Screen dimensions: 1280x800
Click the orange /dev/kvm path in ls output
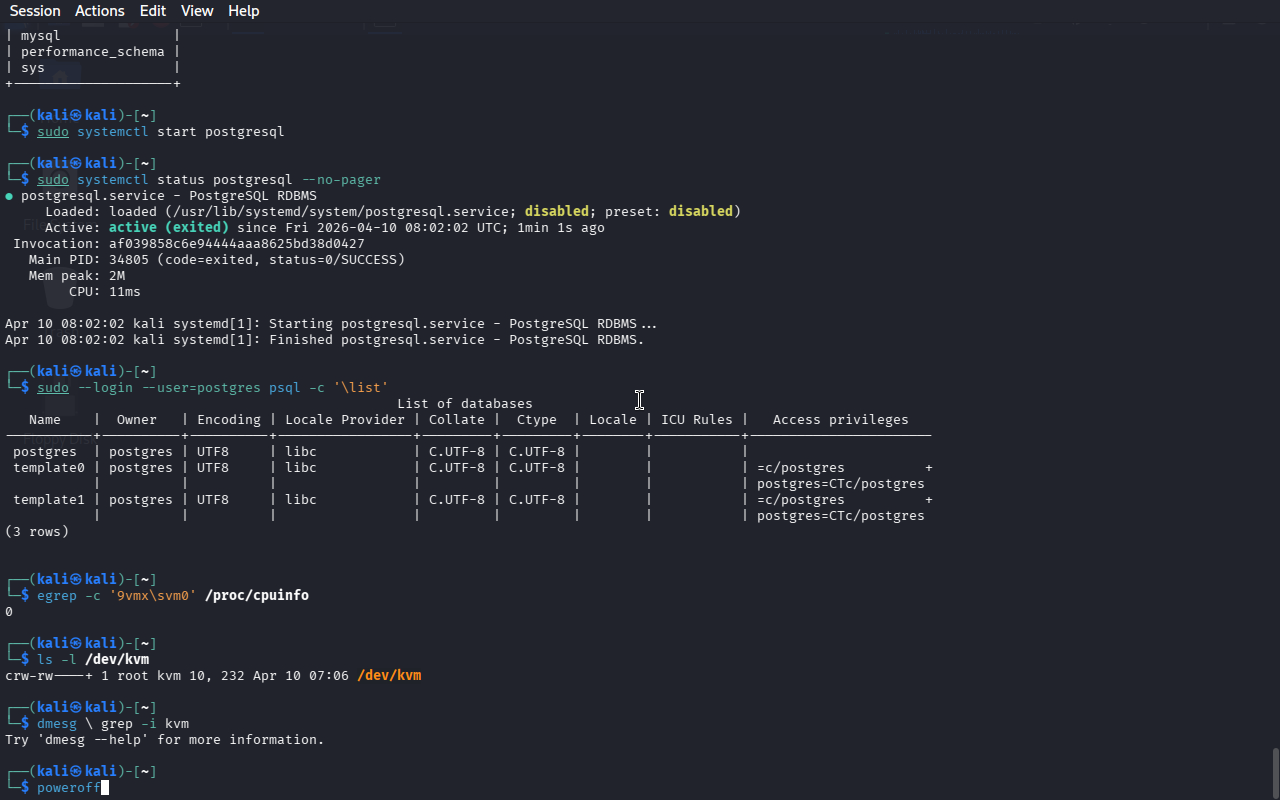point(388,676)
